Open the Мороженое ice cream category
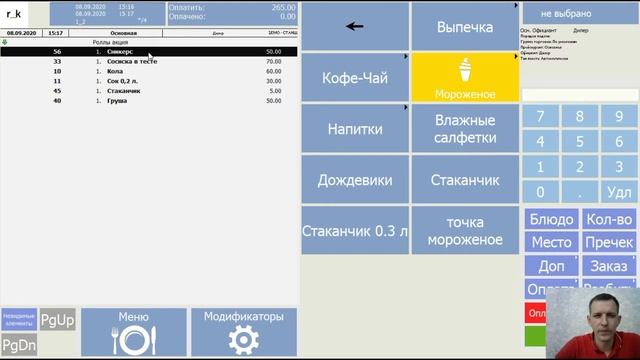The image size is (640, 360). [465, 77]
